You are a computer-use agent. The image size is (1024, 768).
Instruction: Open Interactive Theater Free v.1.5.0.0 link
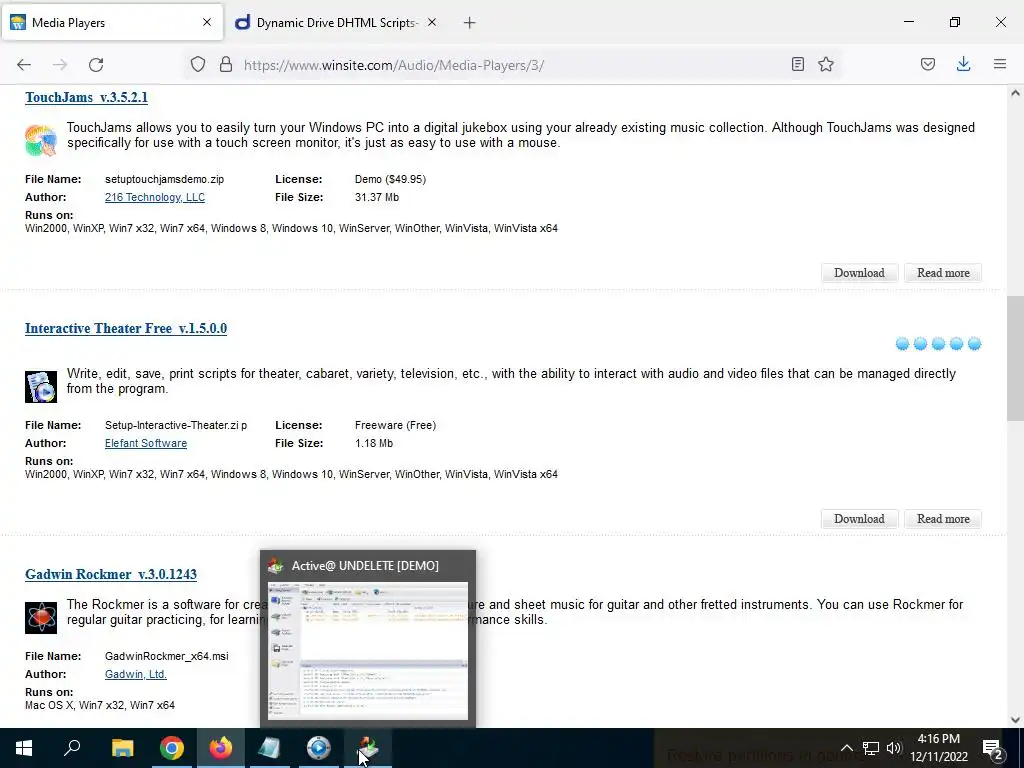[126, 328]
